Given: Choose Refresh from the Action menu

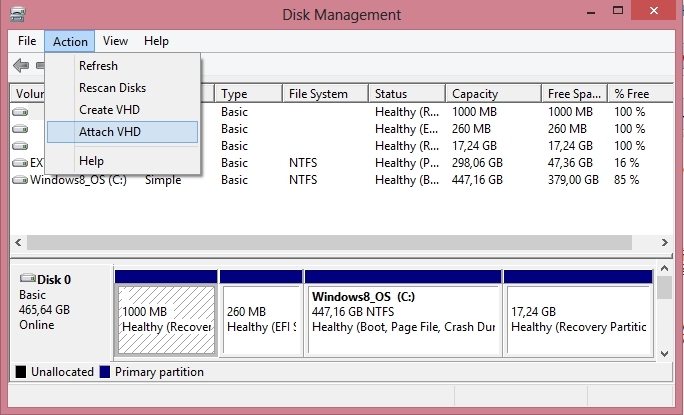Looking at the screenshot, I should click(x=122, y=66).
